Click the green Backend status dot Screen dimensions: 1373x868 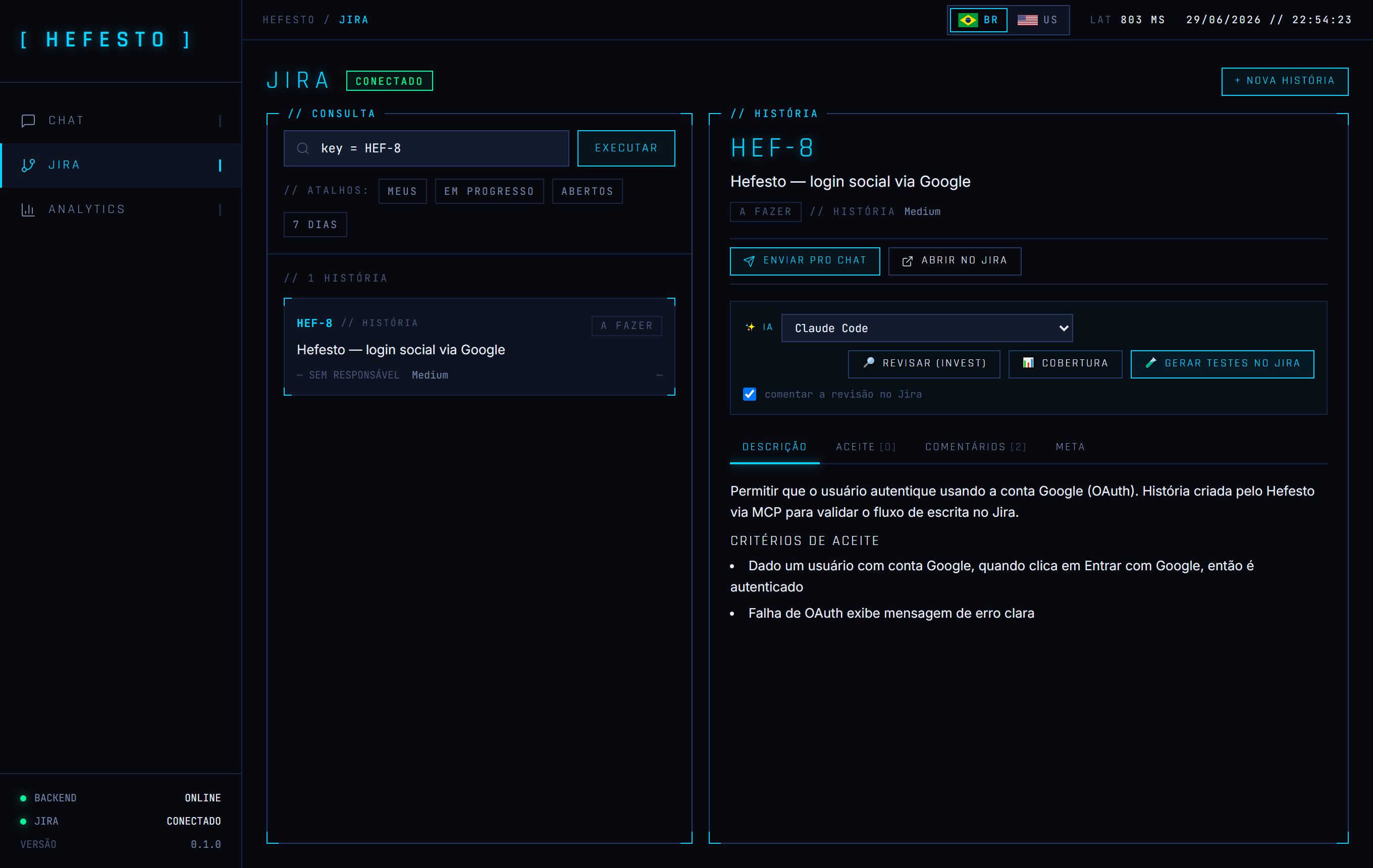pyautogui.click(x=23, y=798)
